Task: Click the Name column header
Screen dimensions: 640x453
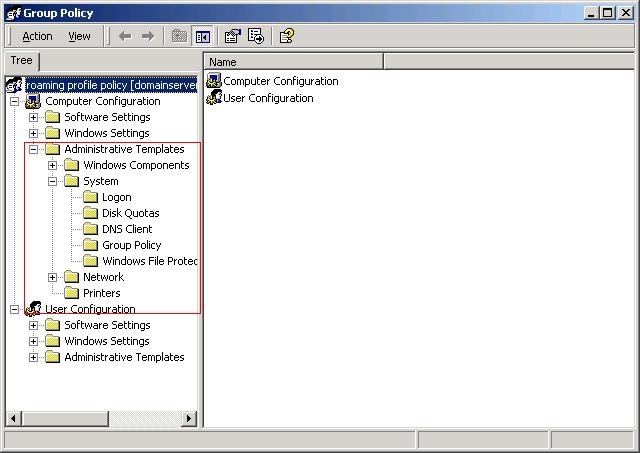Action: click(x=293, y=62)
